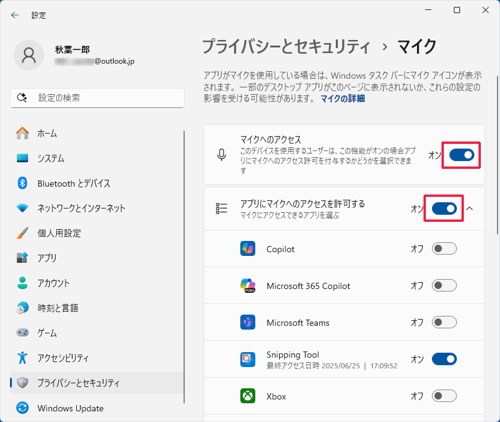The image size is (500, 422).
Task: Click the Microsoft Teams label
Action: pyautogui.click(x=298, y=323)
